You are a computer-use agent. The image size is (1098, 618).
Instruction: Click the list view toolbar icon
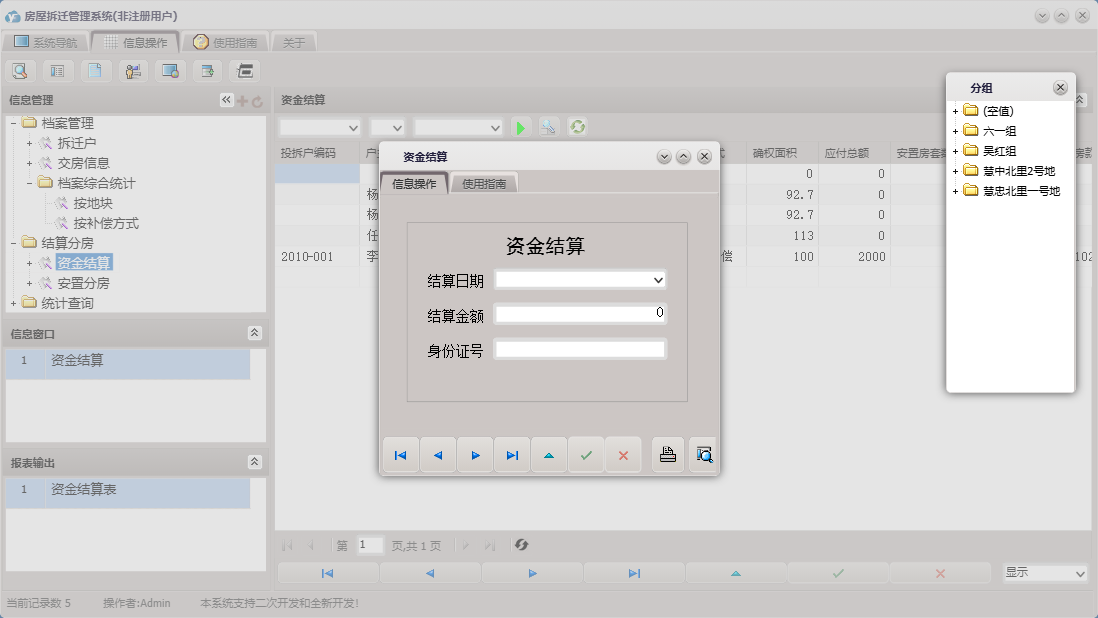[x=57, y=71]
